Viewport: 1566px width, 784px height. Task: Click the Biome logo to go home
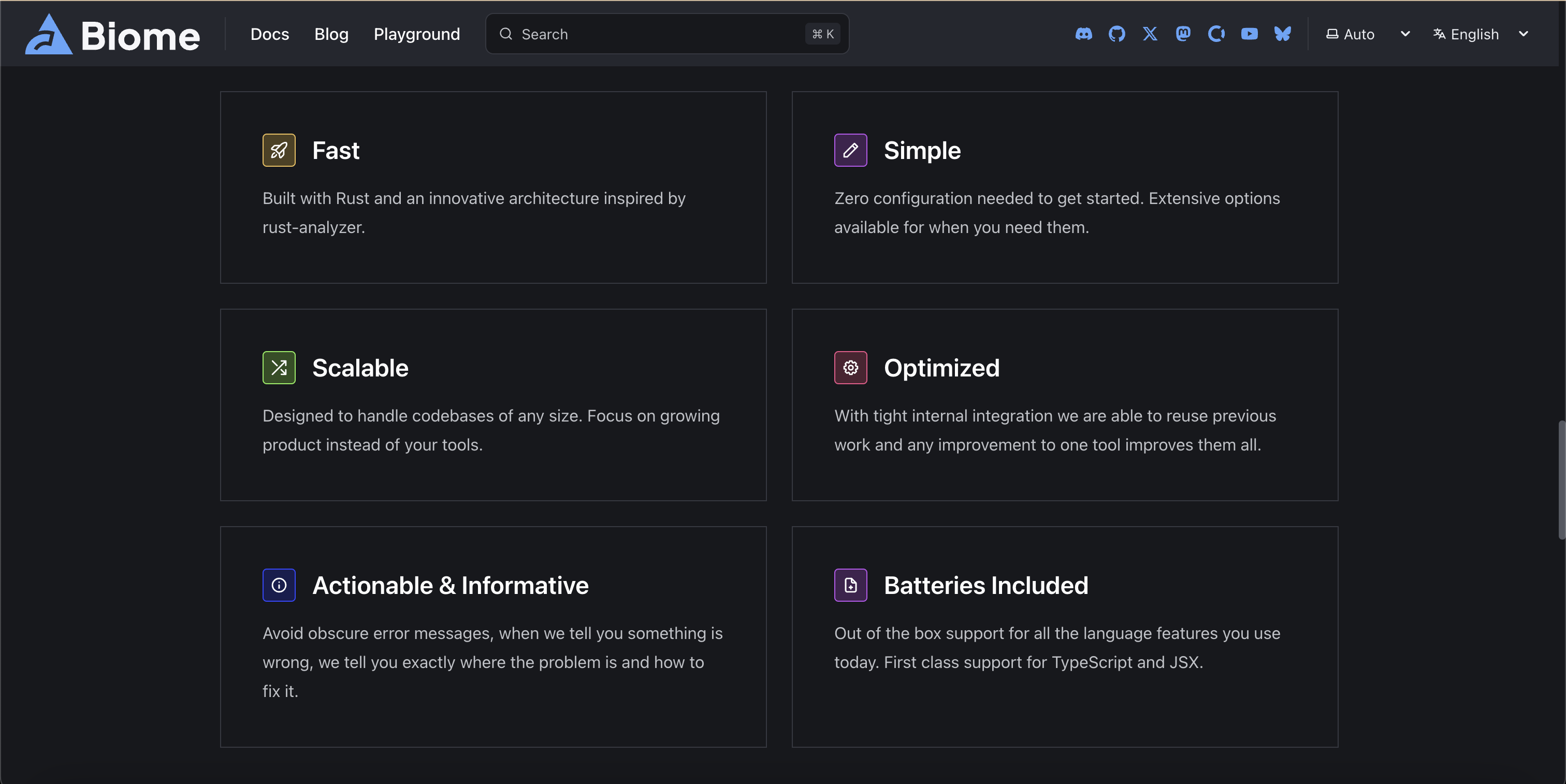pos(112,35)
